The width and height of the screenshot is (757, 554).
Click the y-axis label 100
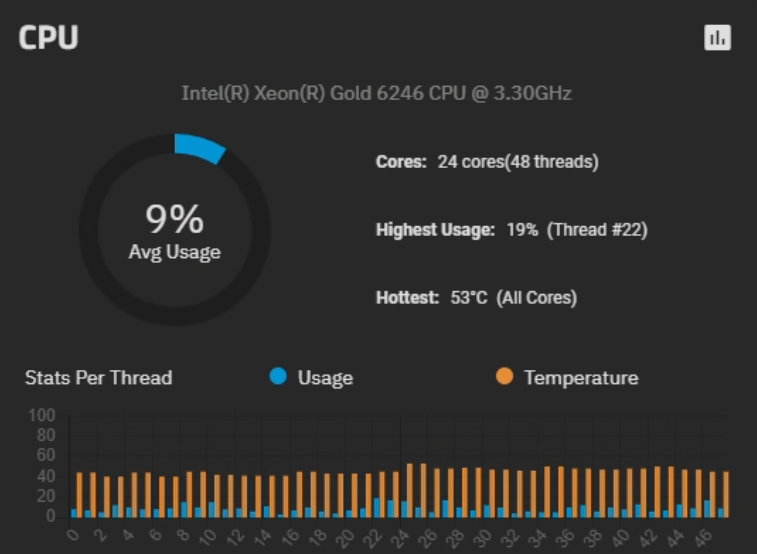click(42, 415)
